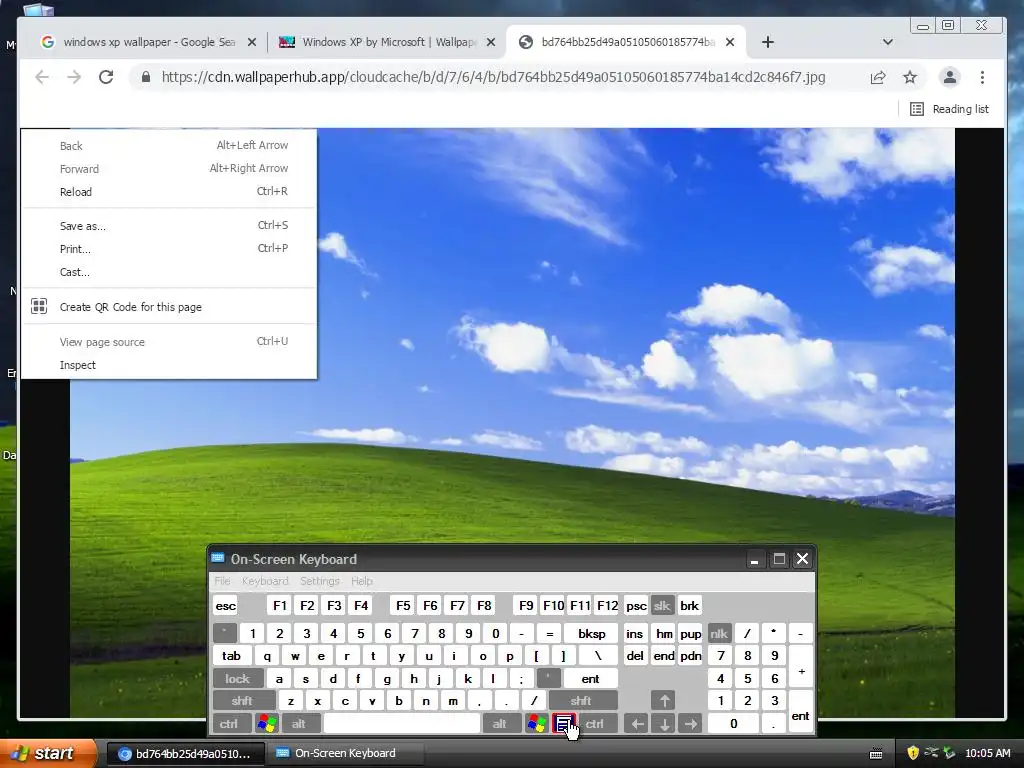Image resolution: width=1024 pixels, height=768 pixels.
Task: Click the psc (print screen) key
Action: [635, 605]
